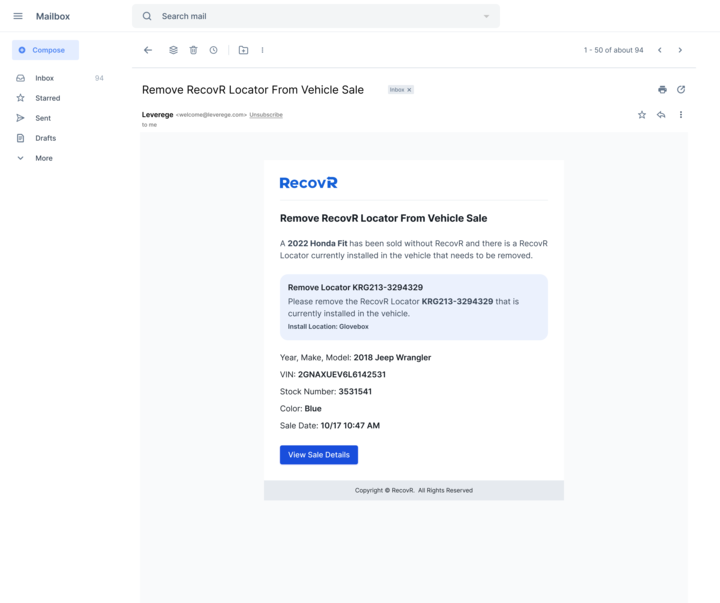The width and height of the screenshot is (720, 603).
Task: Reply to the email with arrow icon
Action: pyautogui.click(x=661, y=115)
